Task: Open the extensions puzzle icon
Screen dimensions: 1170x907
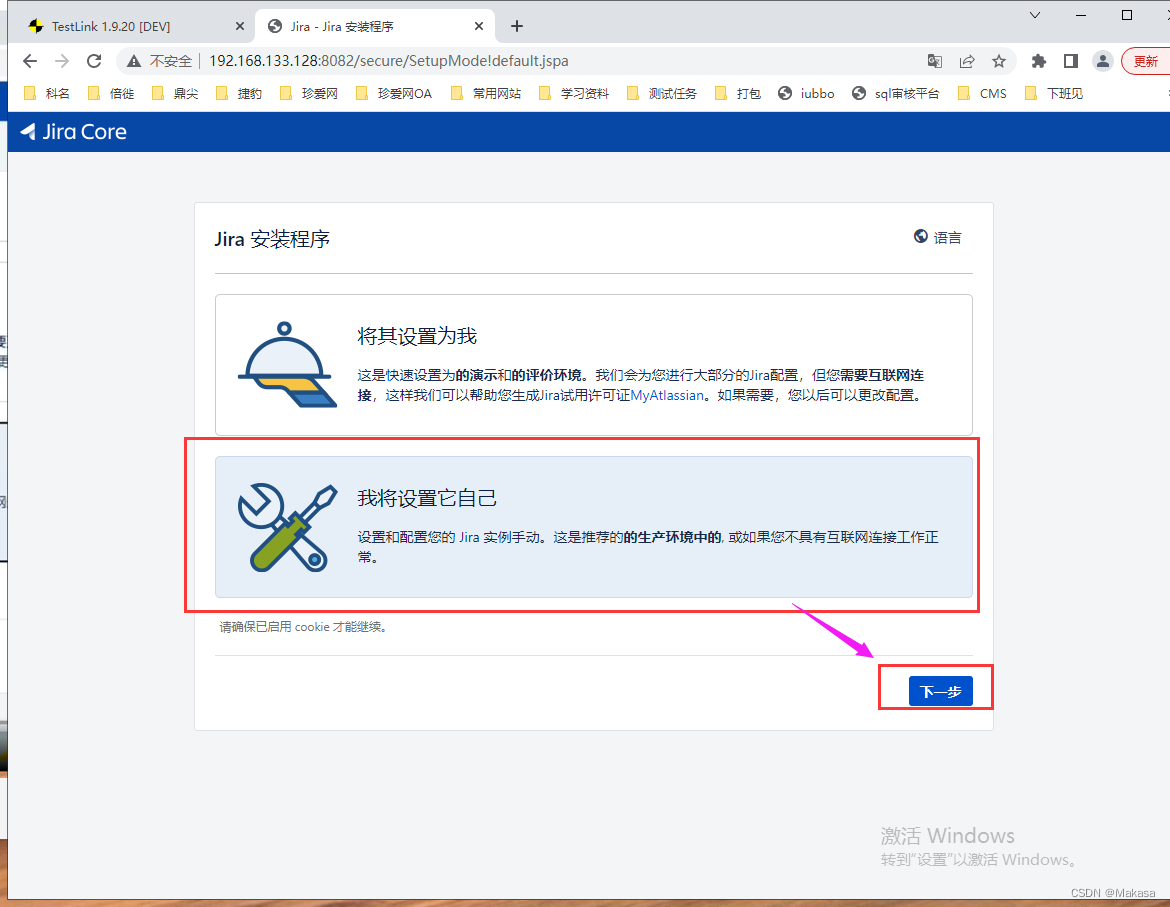Action: click(x=1039, y=61)
